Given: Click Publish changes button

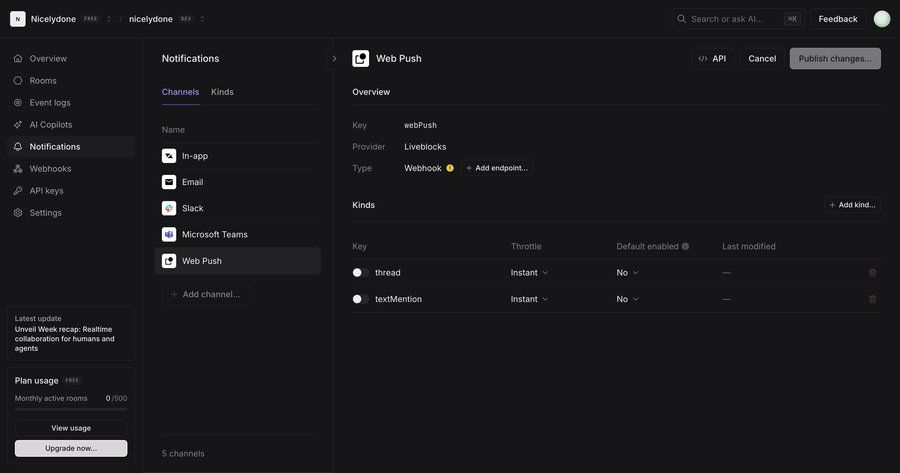Looking at the screenshot, I should (835, 59).
